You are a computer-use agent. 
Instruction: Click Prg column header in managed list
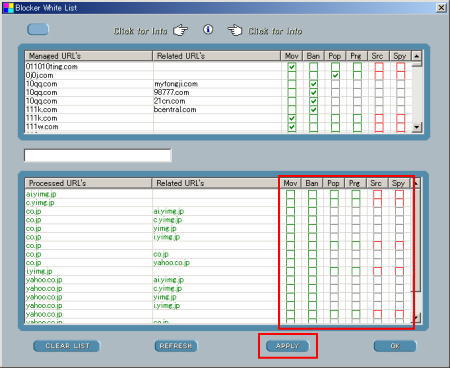[356, 56]
